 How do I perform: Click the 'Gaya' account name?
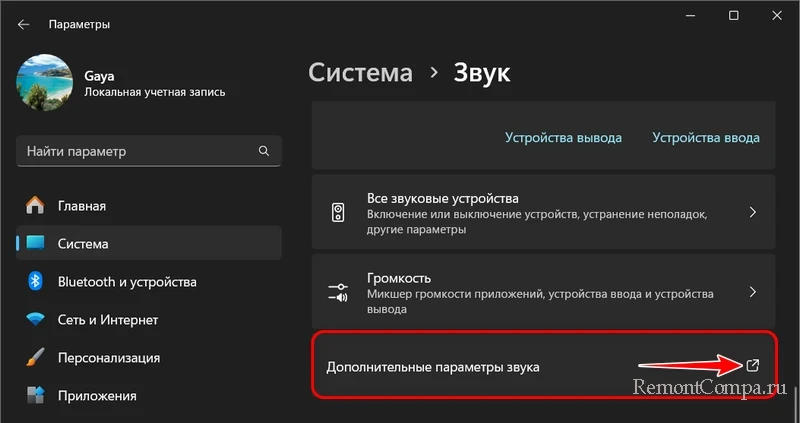click(99, 77)
